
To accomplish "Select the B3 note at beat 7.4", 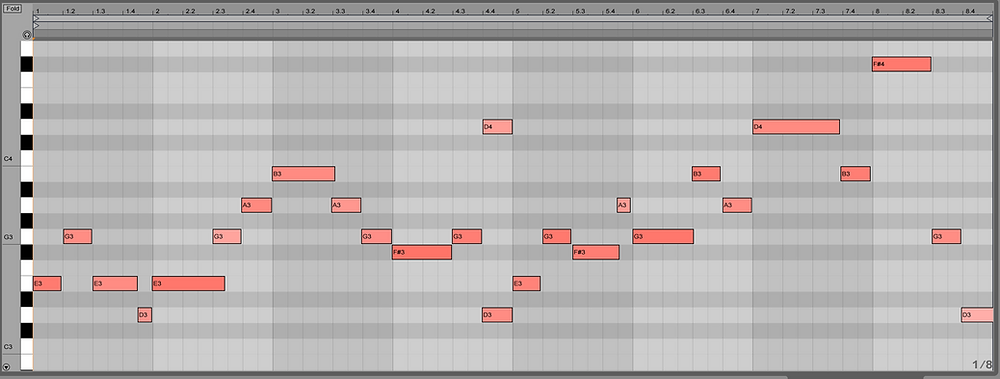I will (x=856, y=174).
